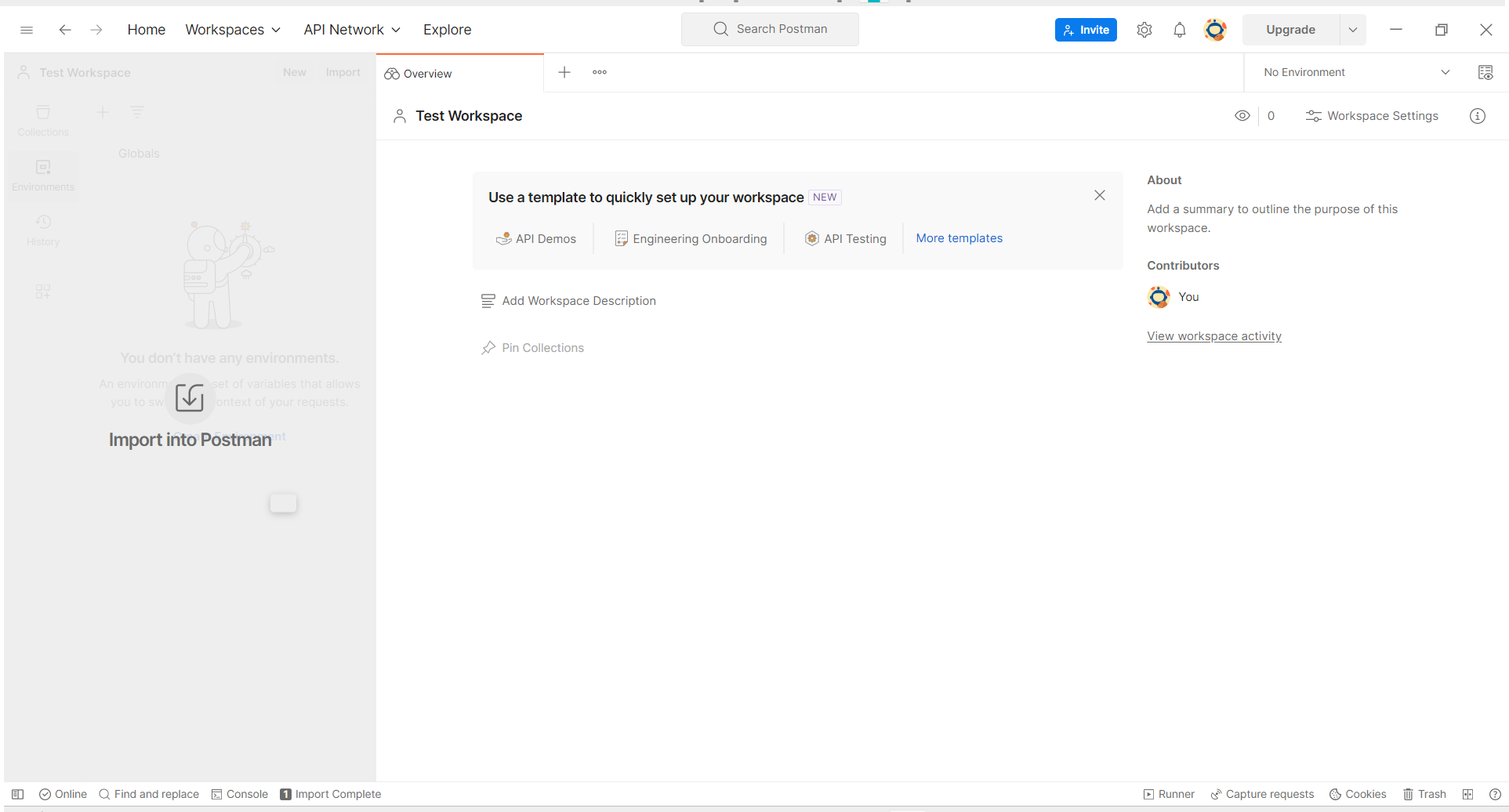
Task: Click the blue Invite button
Action: (x=1086, y=30)
